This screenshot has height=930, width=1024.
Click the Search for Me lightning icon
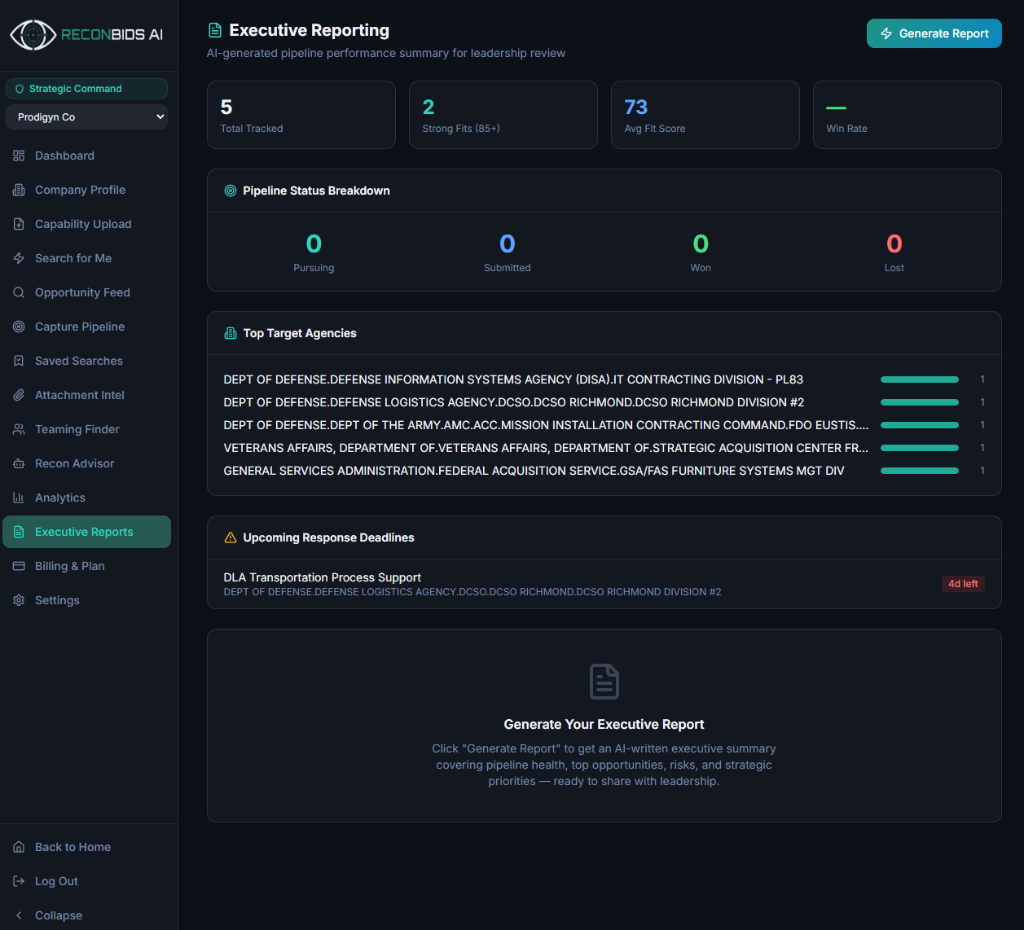coord(19,258)
